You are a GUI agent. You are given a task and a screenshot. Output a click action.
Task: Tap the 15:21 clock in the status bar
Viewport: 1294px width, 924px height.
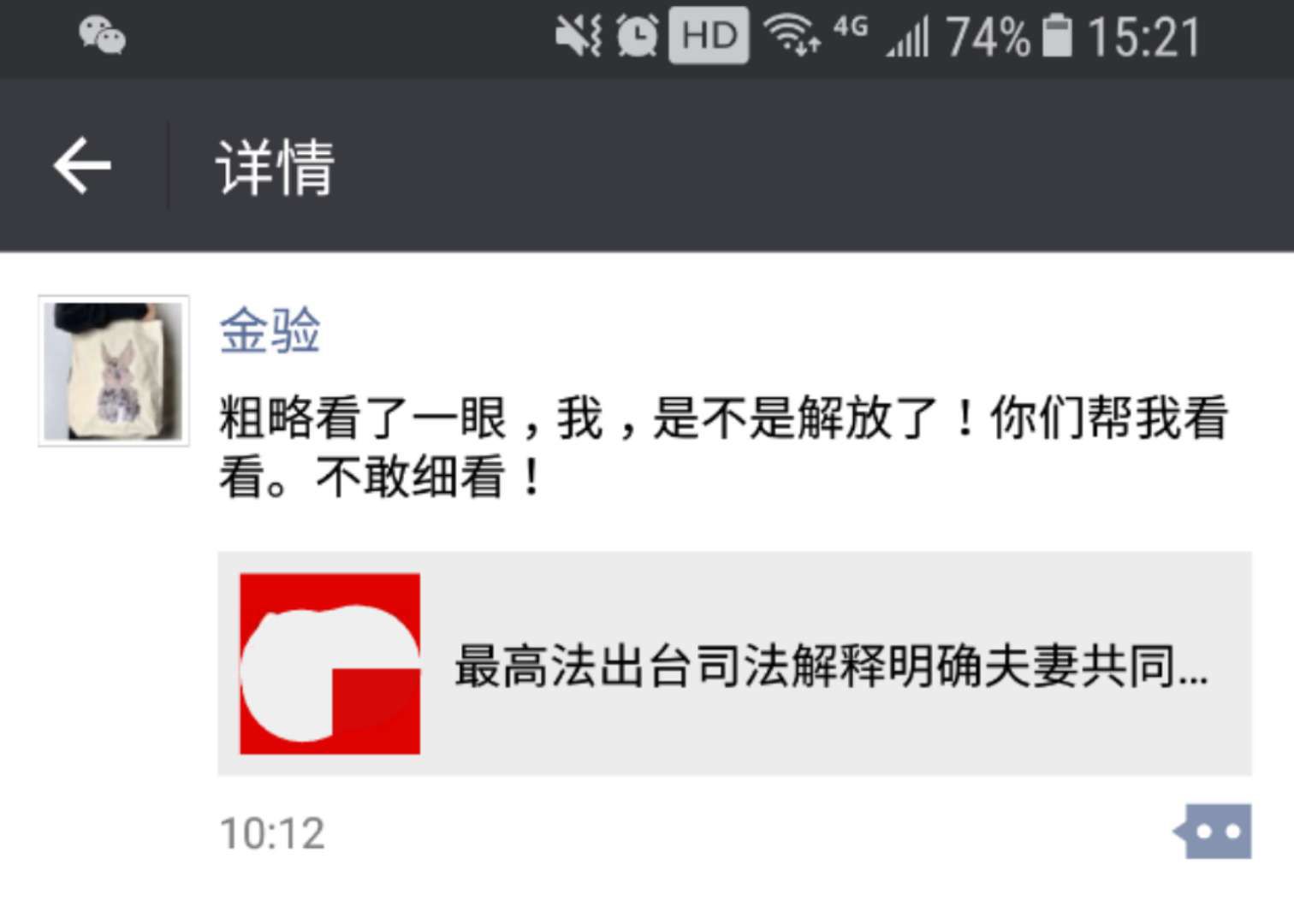[x=1143, y=37]
